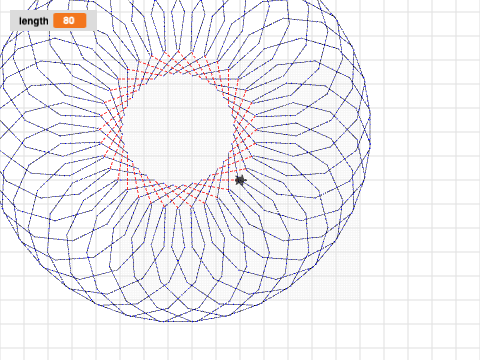Click the length variable monitor label

34,21
